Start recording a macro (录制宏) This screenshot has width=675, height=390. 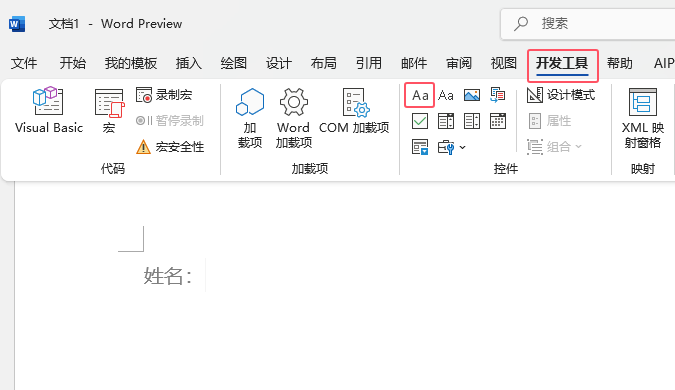[x=164, y=95]
